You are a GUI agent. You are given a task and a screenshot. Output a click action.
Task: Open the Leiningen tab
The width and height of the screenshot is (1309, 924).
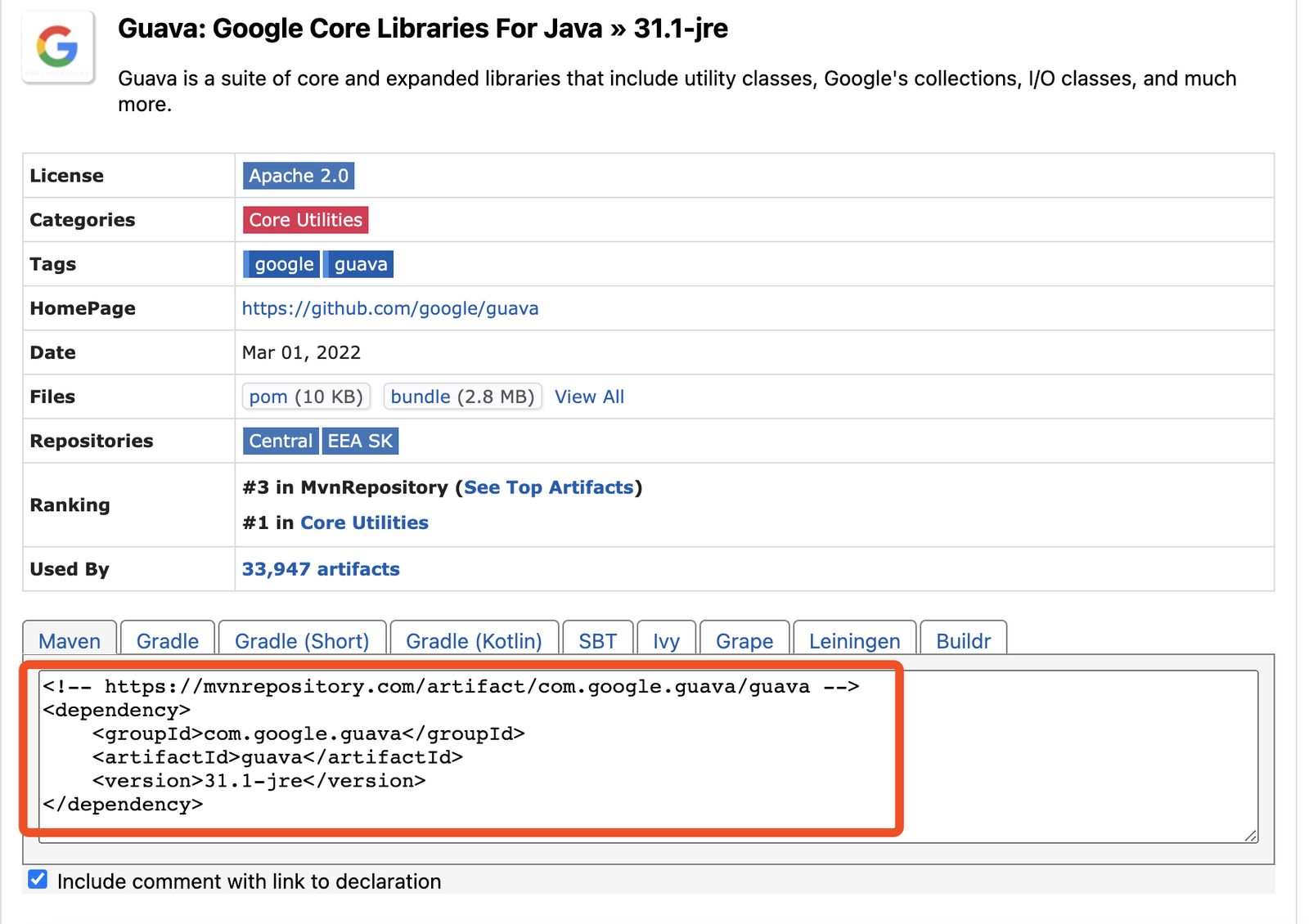click(x=855, y=640)
